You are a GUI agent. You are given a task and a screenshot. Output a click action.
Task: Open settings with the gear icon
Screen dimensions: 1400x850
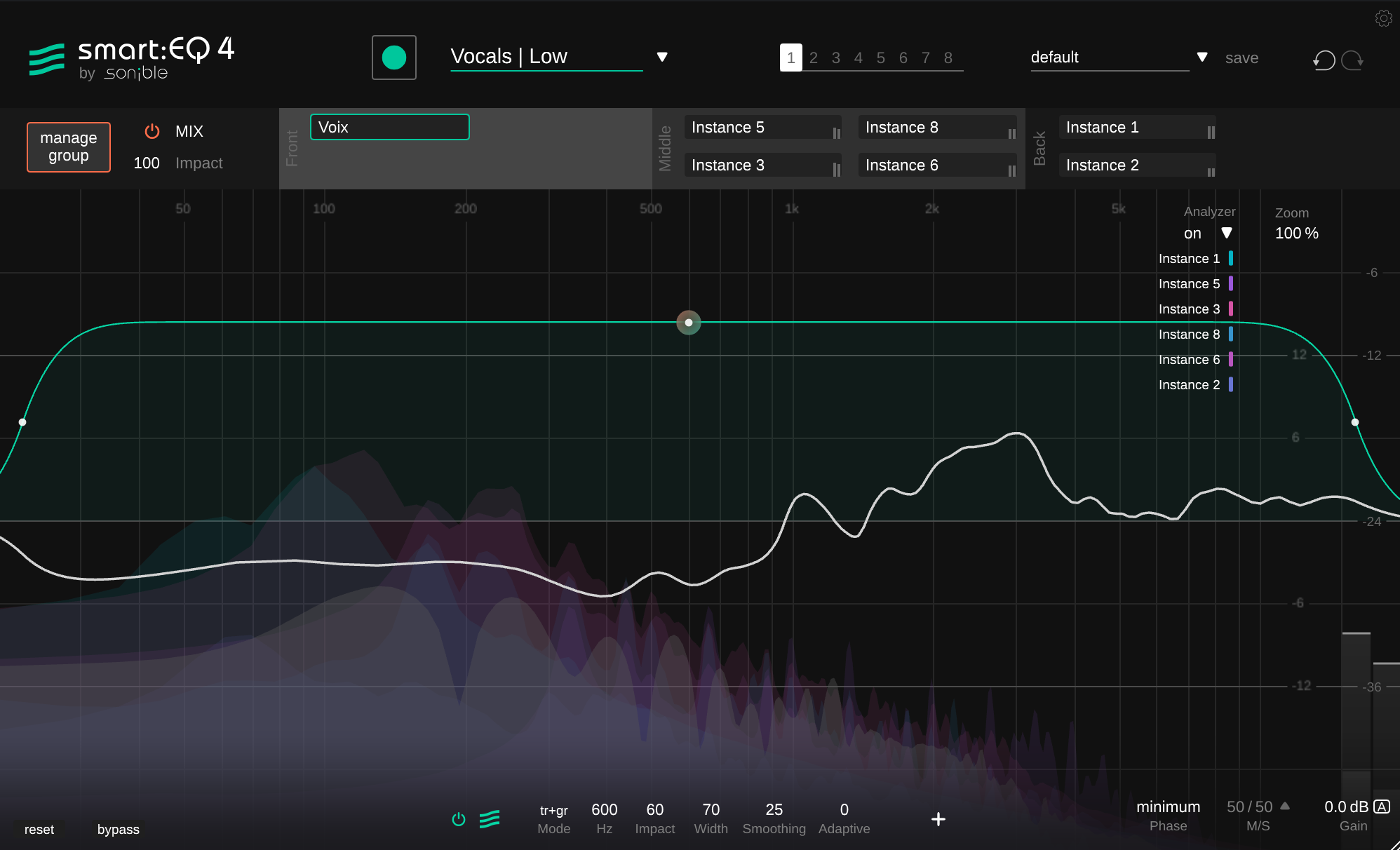(1383, 18)
